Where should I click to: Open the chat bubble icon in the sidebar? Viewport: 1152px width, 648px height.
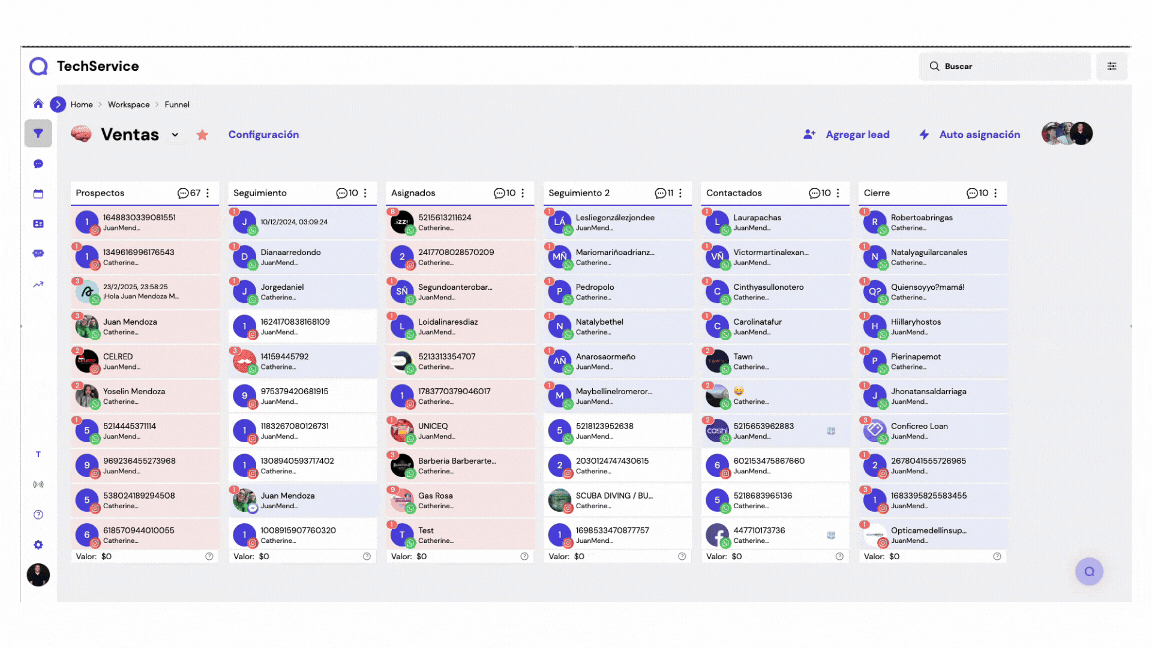(38, 164)
